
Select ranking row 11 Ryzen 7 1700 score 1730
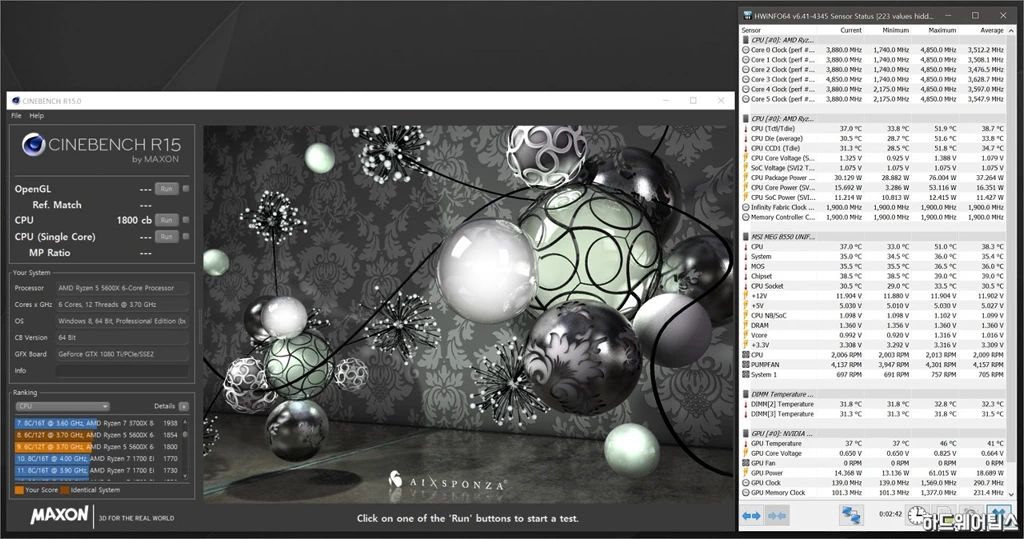click(97, 470)
